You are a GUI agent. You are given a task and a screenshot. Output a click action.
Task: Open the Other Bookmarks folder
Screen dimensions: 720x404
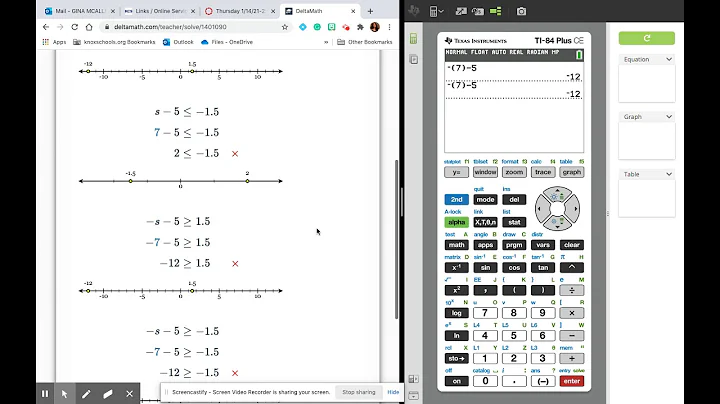[x=365, y=42]
